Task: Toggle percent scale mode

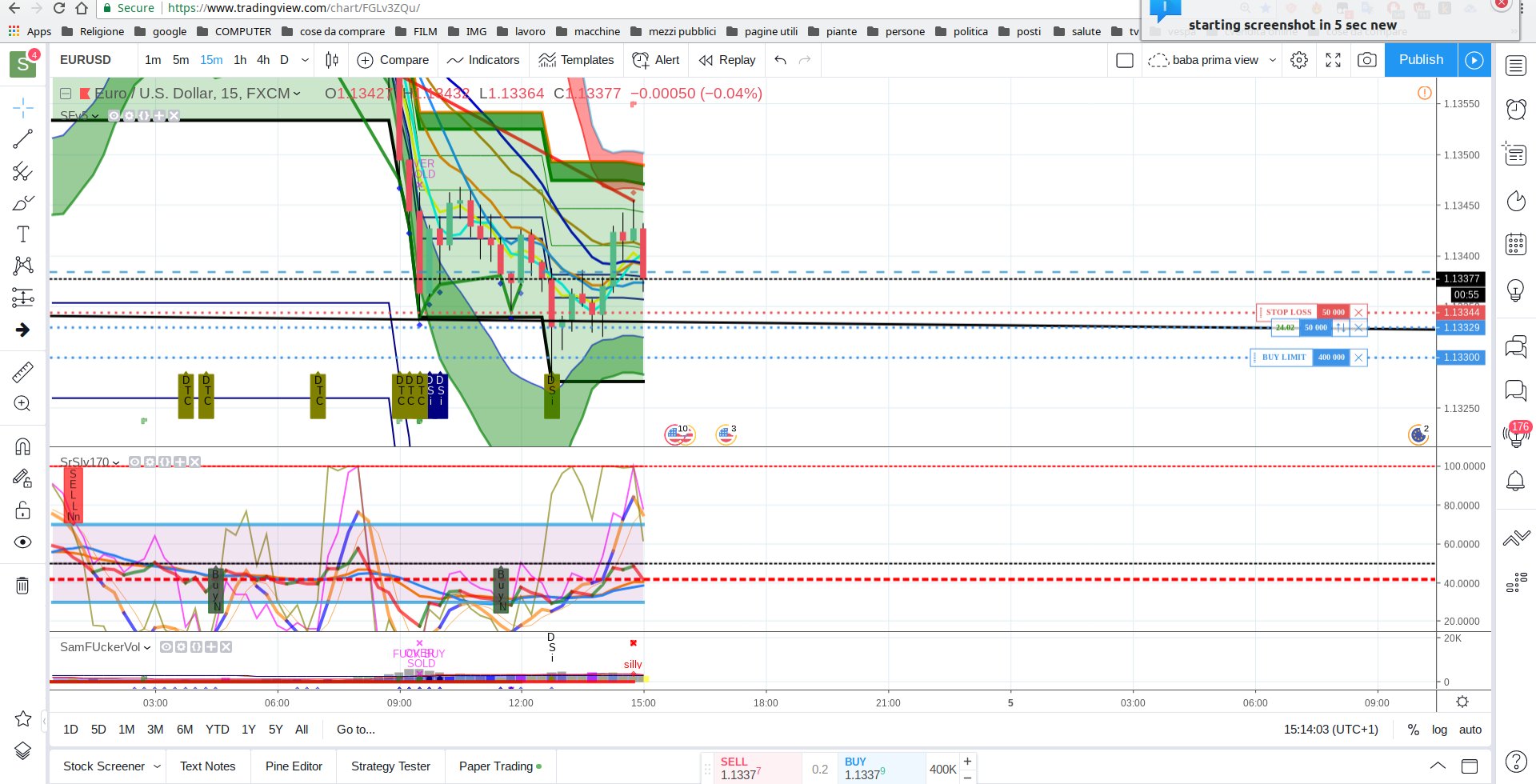Action: (x=1414, y=730)
